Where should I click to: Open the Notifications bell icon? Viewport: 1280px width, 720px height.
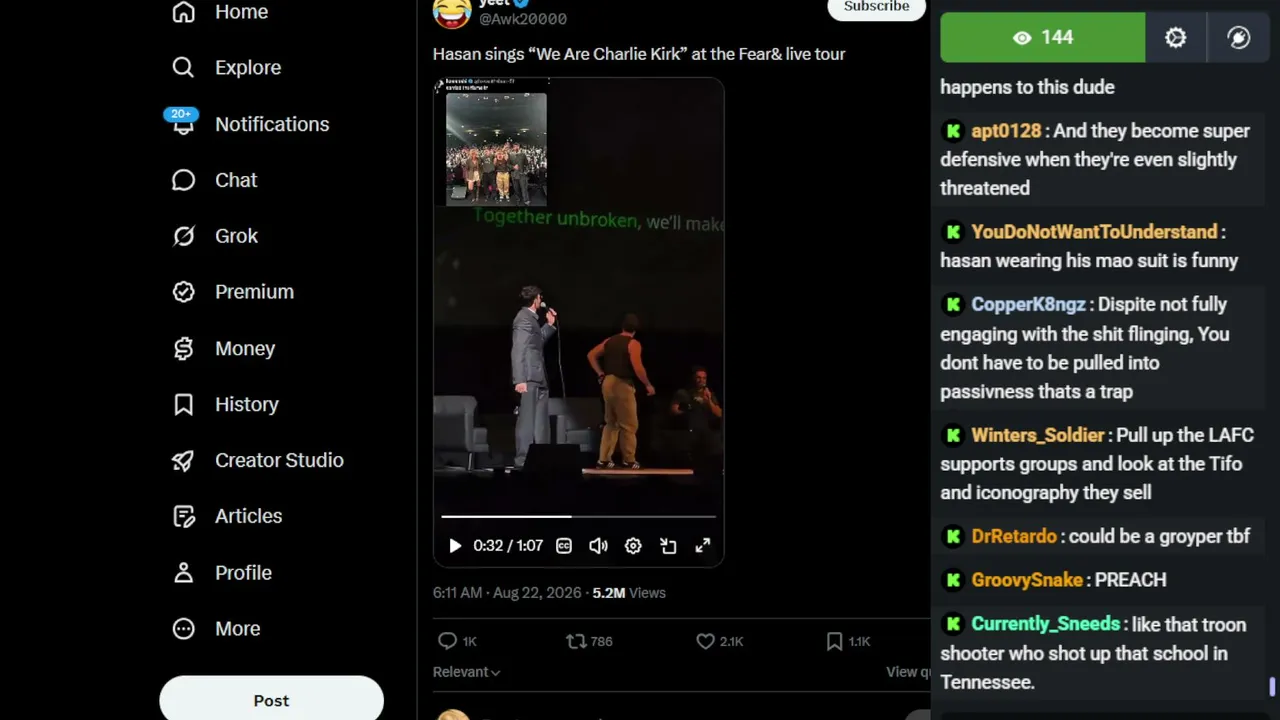pyautogui.click(x=183, y=124)
